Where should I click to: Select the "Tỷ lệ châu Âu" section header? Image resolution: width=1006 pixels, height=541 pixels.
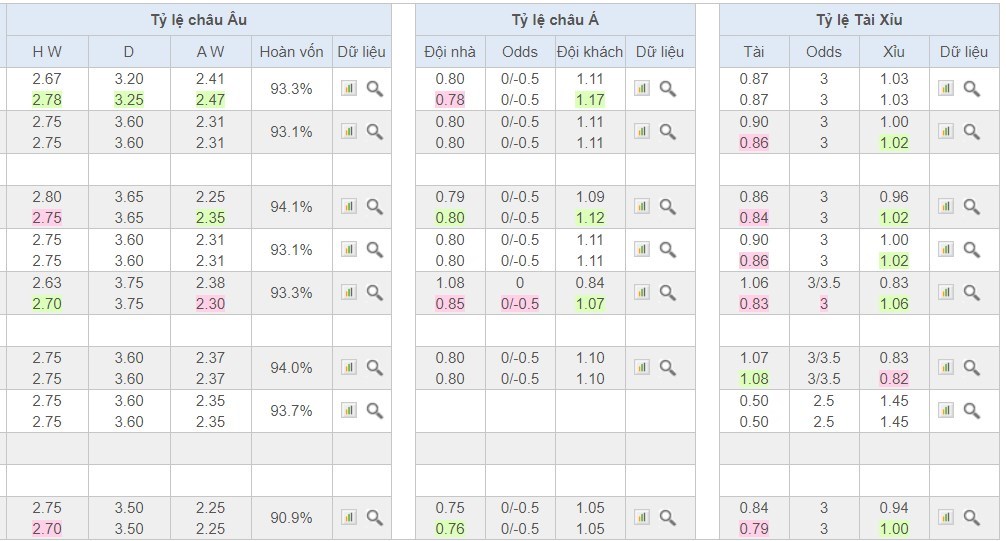(197, 19)
